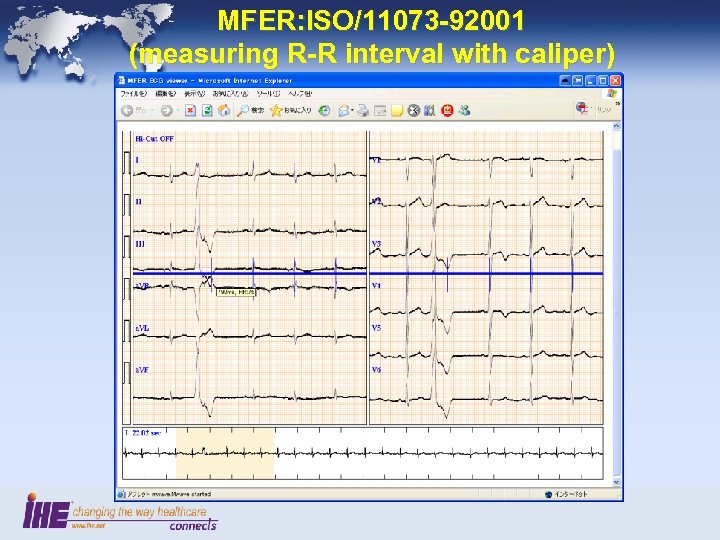
Task: Click the Hi-Cut OFF filter label
Action: (x=155, y=139)
